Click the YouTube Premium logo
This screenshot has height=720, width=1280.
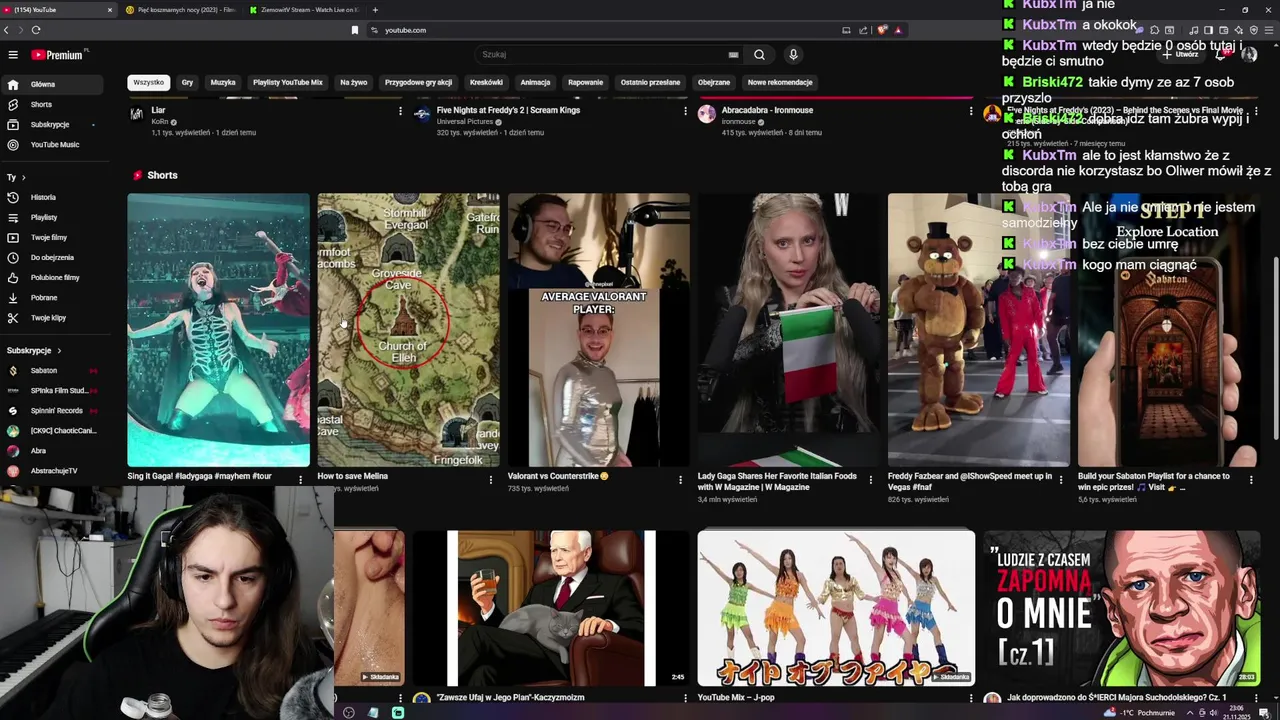tap(56, 55)
